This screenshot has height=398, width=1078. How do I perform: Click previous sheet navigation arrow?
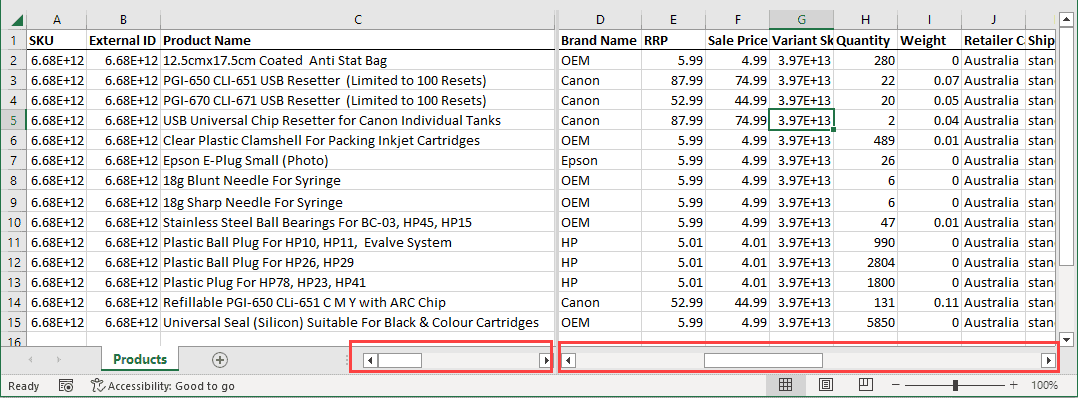[30, 360]
